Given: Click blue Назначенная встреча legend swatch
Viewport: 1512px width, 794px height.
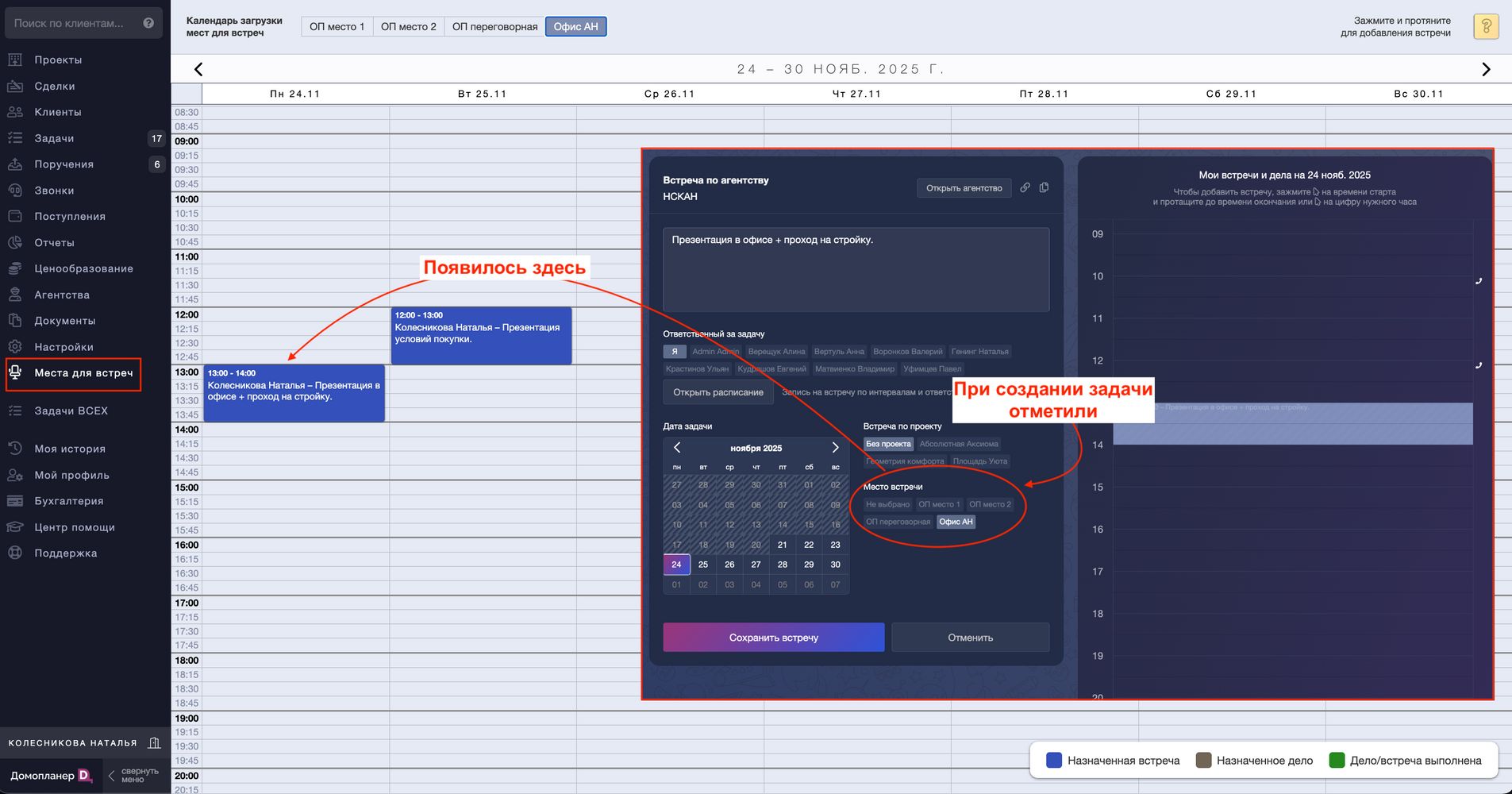Looking at the screenshot, I should 1054,761.
